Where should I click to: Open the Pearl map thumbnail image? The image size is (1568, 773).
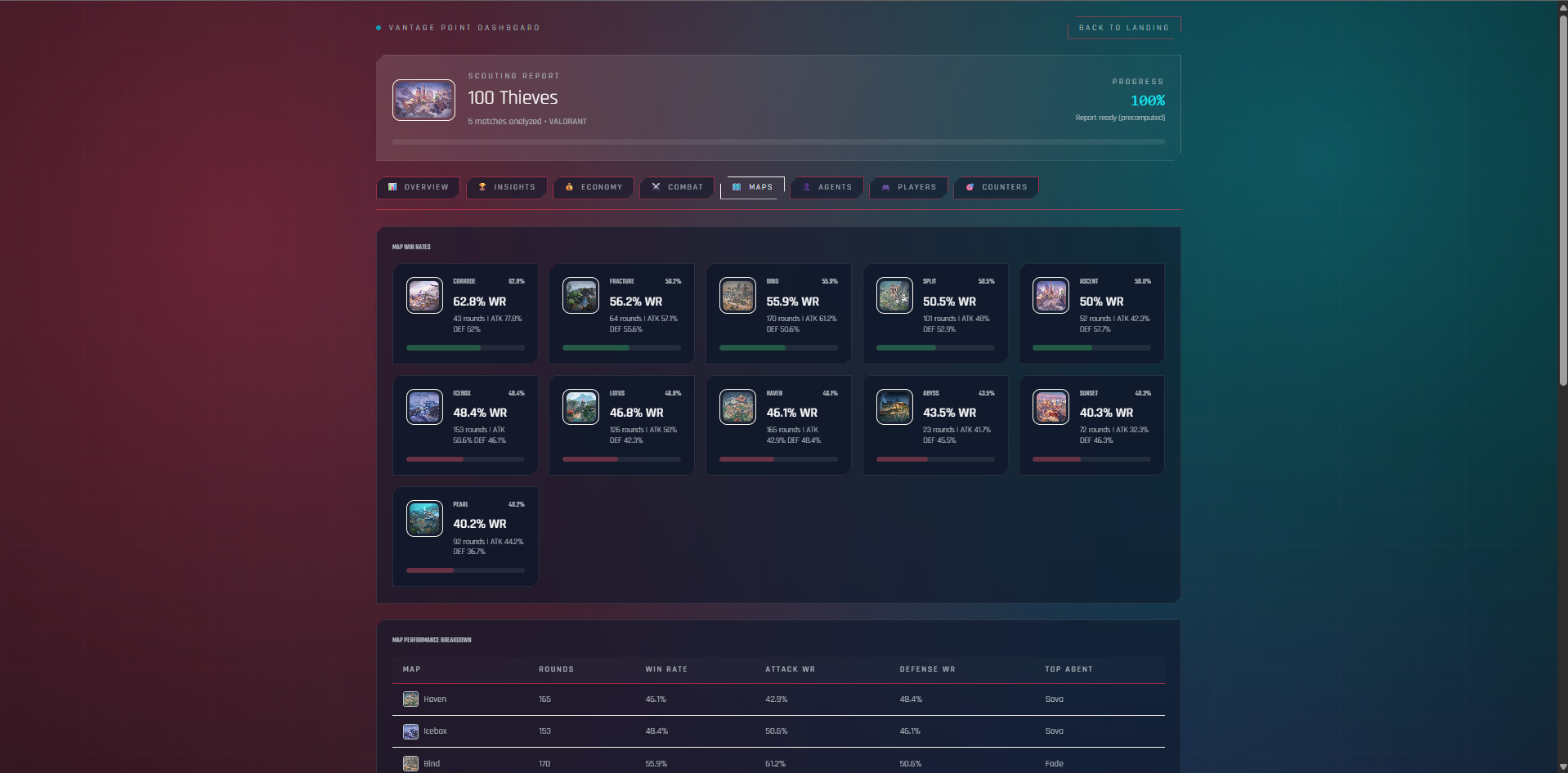(424, 518)
